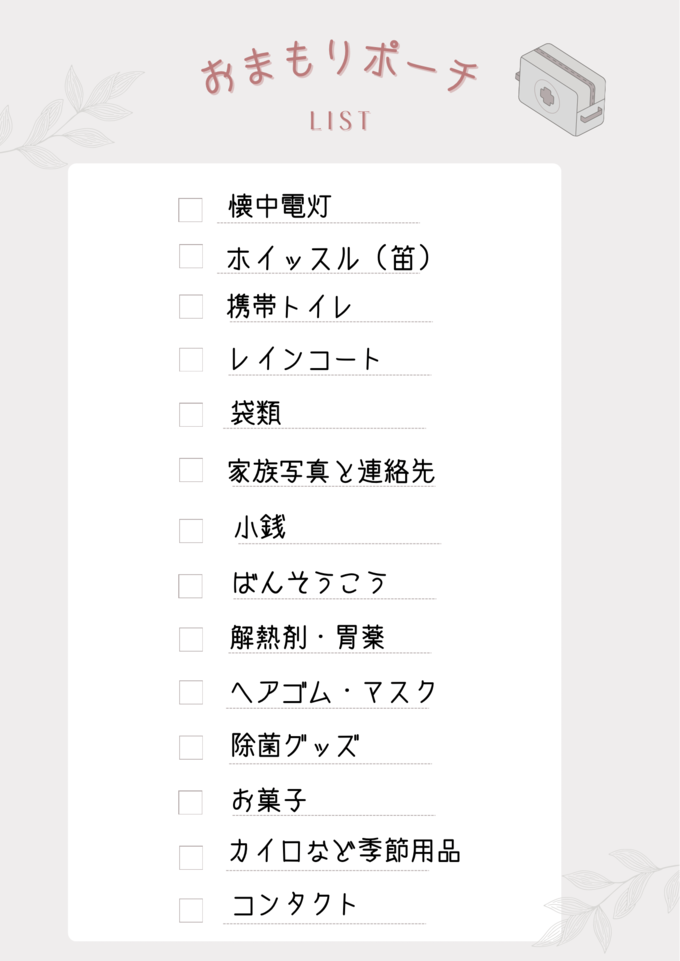Mark the コンタクト checkbox
The width and height of the screenshot is (680, 961).
(191, 910)
